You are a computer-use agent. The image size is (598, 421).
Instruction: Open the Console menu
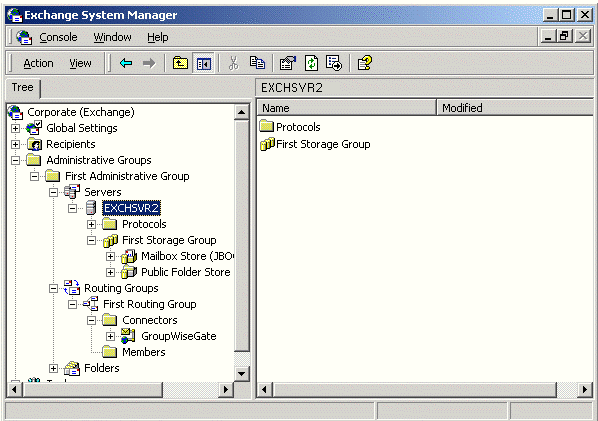(58, 37)
